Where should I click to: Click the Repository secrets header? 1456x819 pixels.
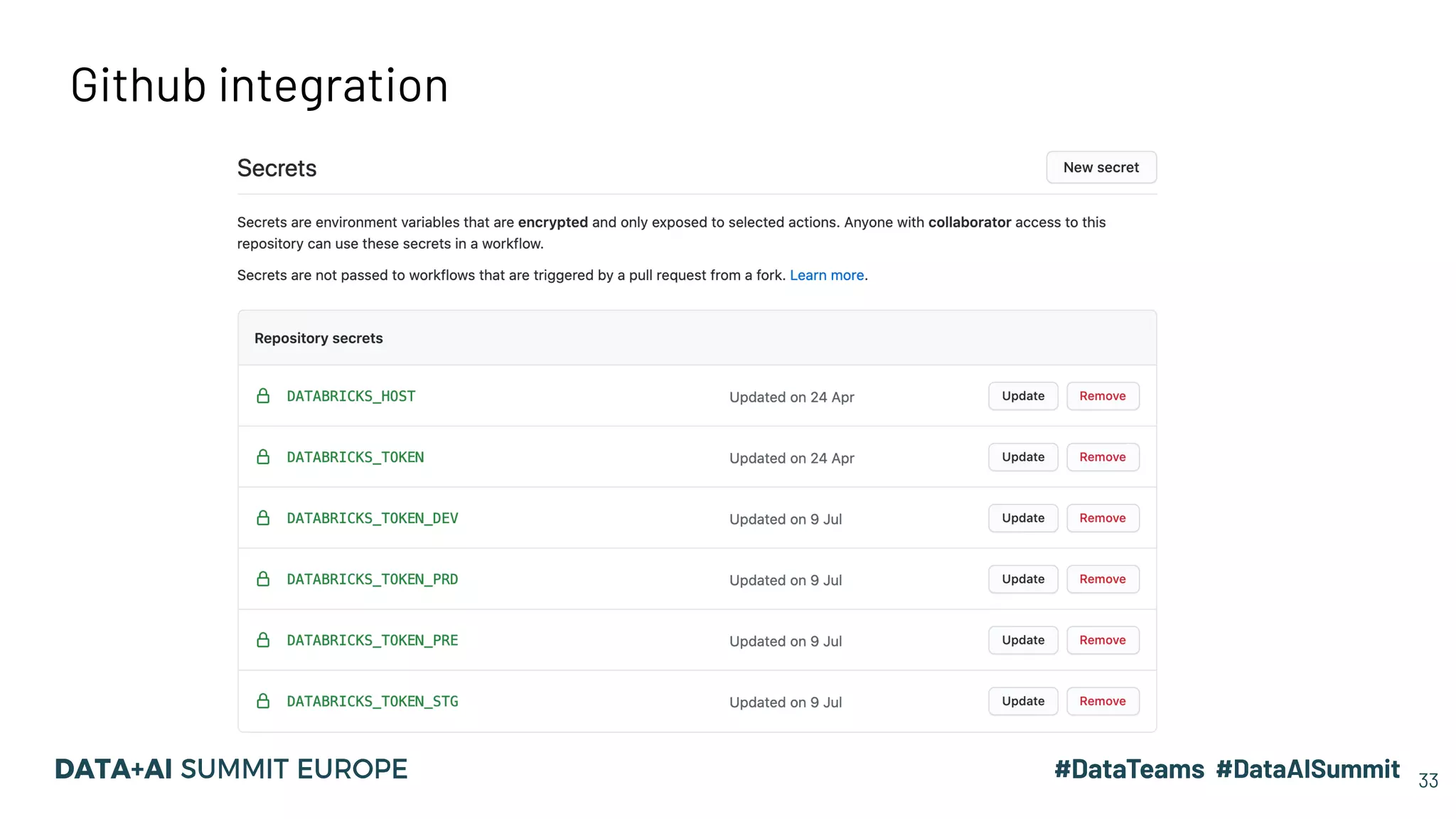(x=318, y=338)
